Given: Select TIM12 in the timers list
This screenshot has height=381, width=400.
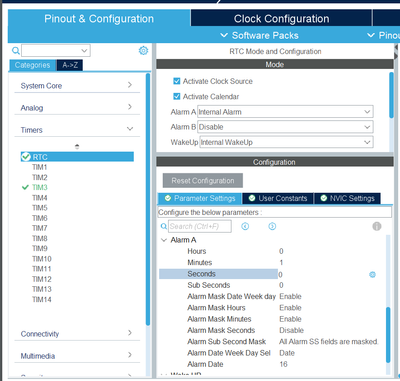Looking at the screenshot, I should coord(42,279).
